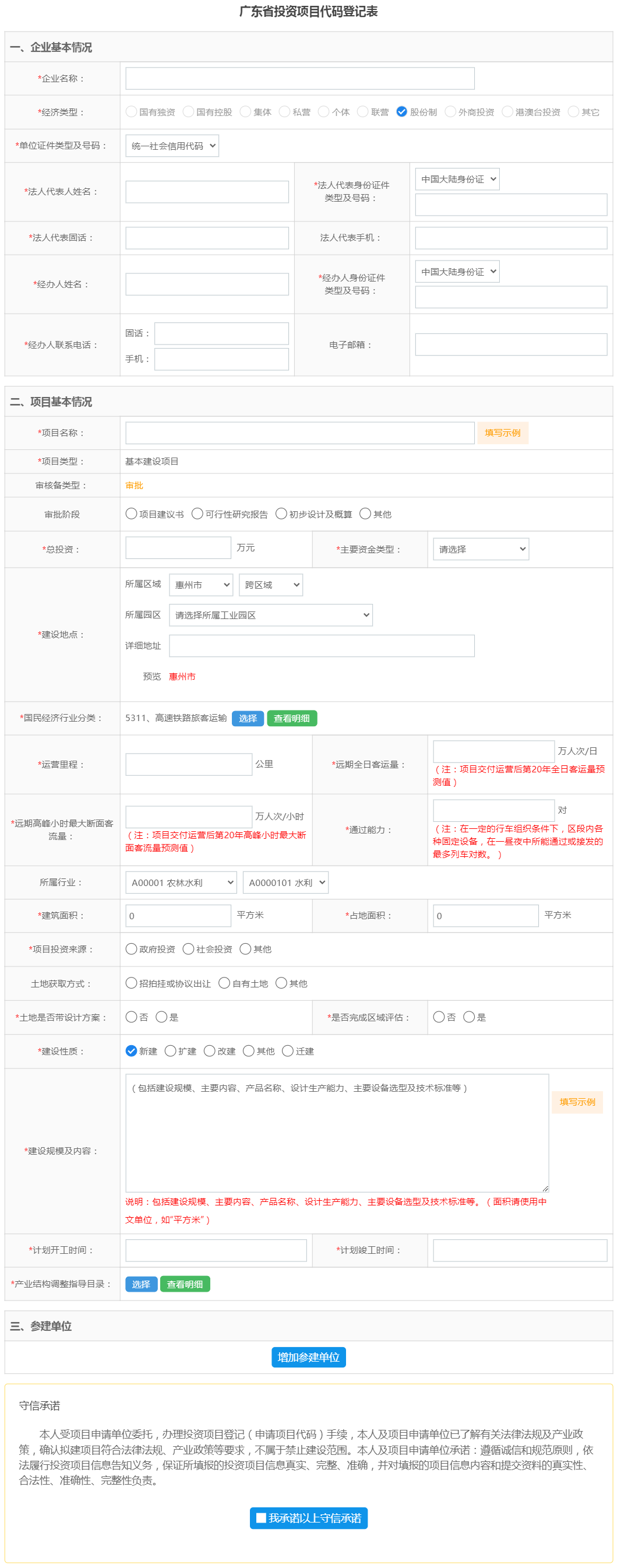621x1568 pixels.
Task: Expand the 请选择所属工业园区 dropdown
Action: 271,615
